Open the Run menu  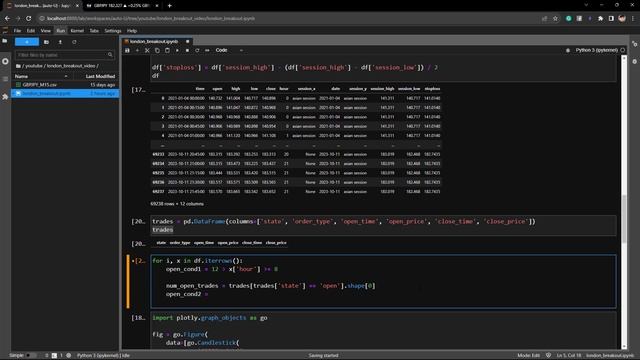click(60, 31)
